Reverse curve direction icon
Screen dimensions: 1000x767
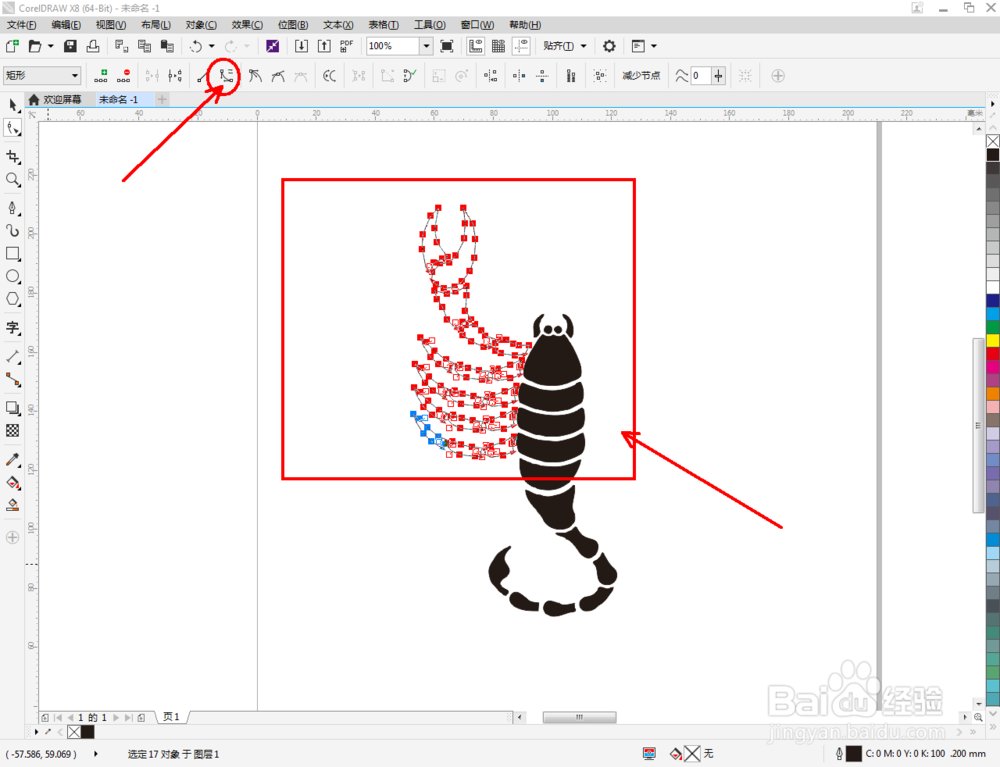(329, 76)
